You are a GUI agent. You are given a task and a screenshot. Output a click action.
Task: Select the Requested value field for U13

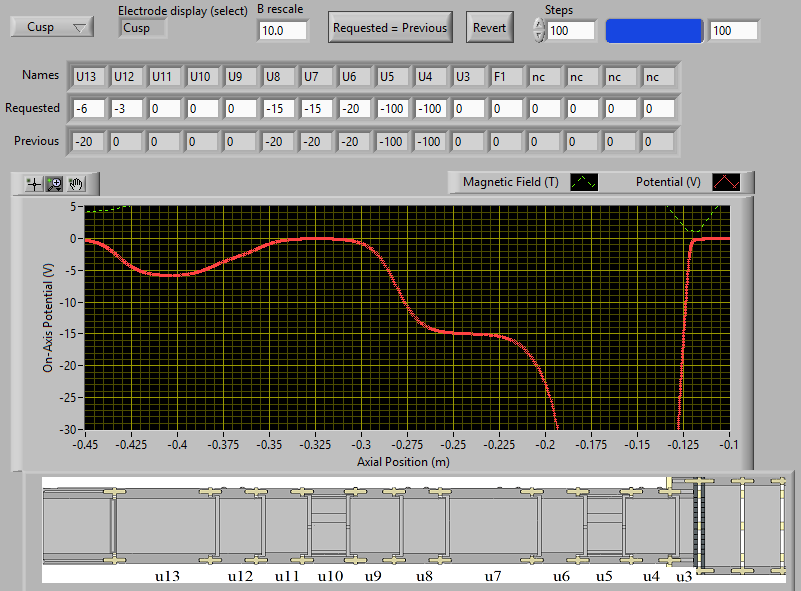88,108
